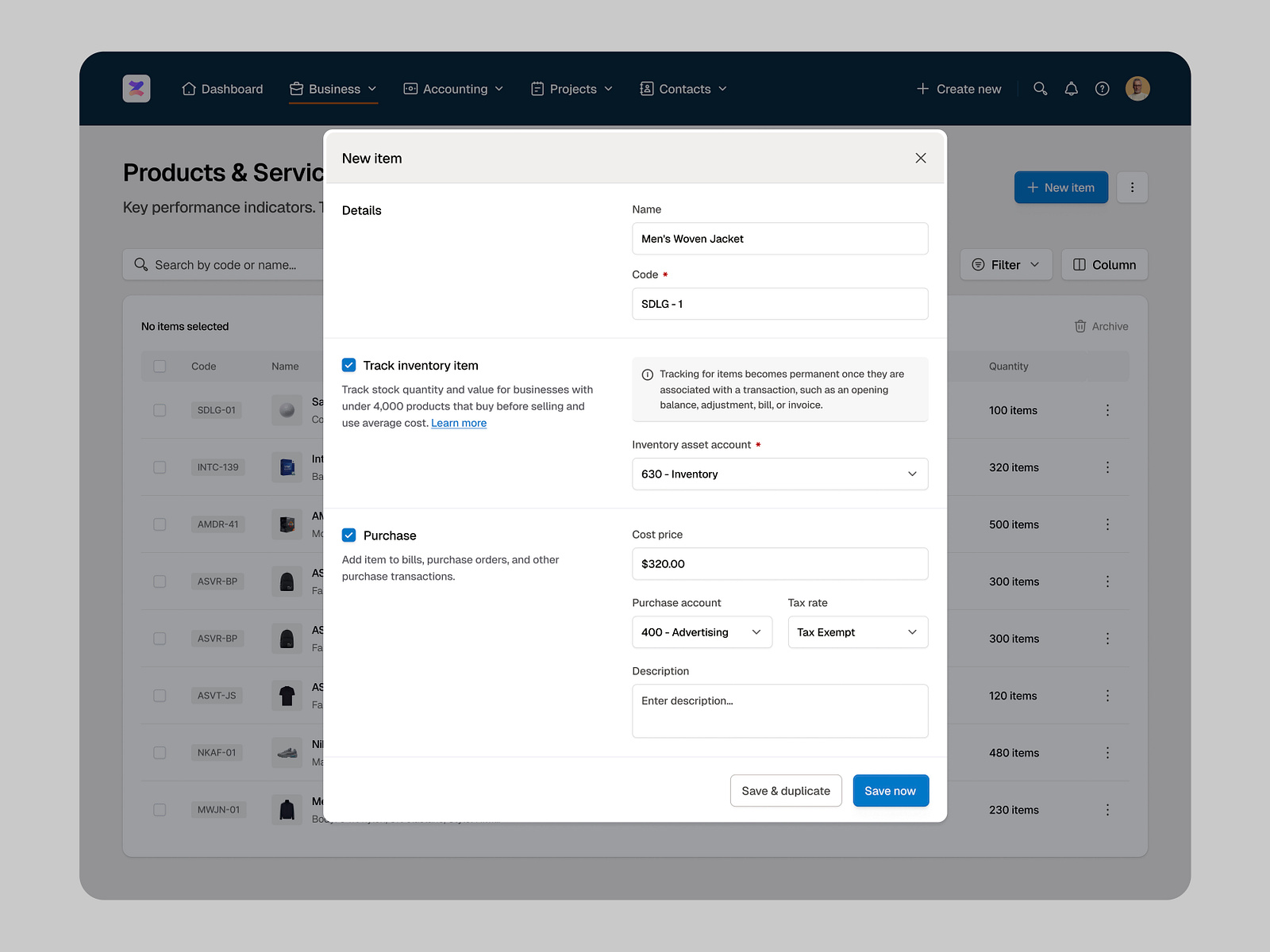This screenshot has height=952, width=1270.
Task: Open the Learn more link
Action: pos(458,423)
